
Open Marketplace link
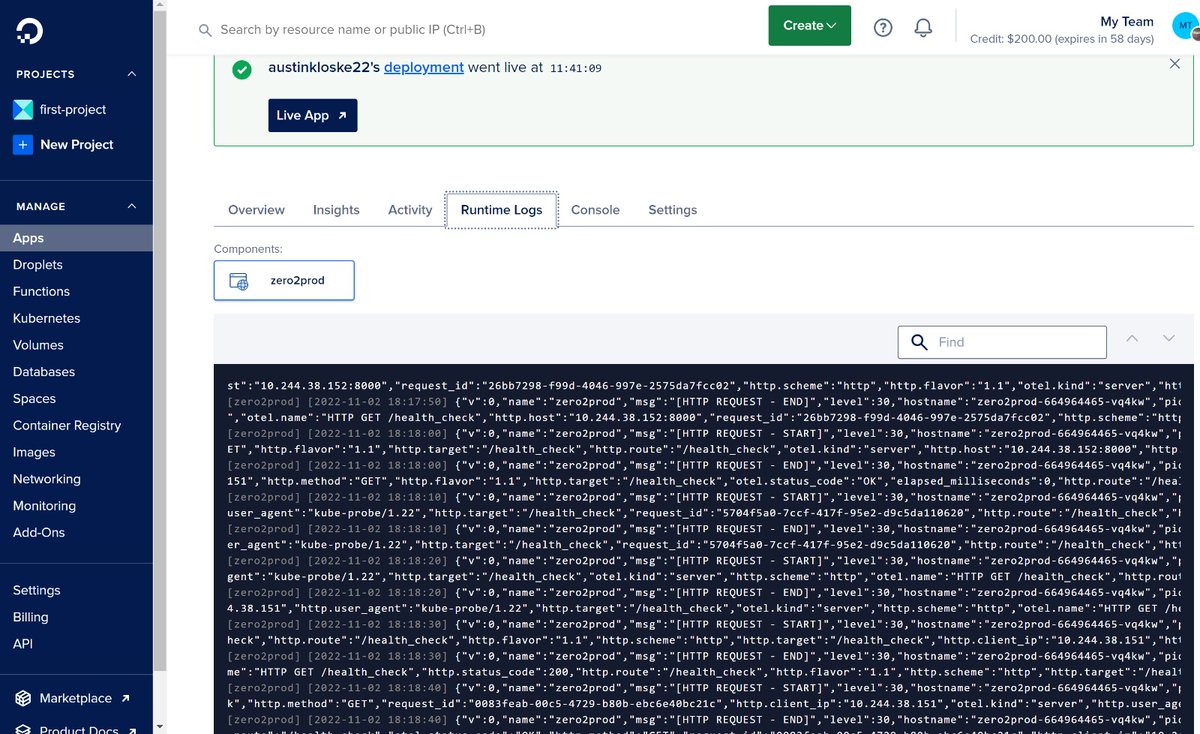[75, 698]
